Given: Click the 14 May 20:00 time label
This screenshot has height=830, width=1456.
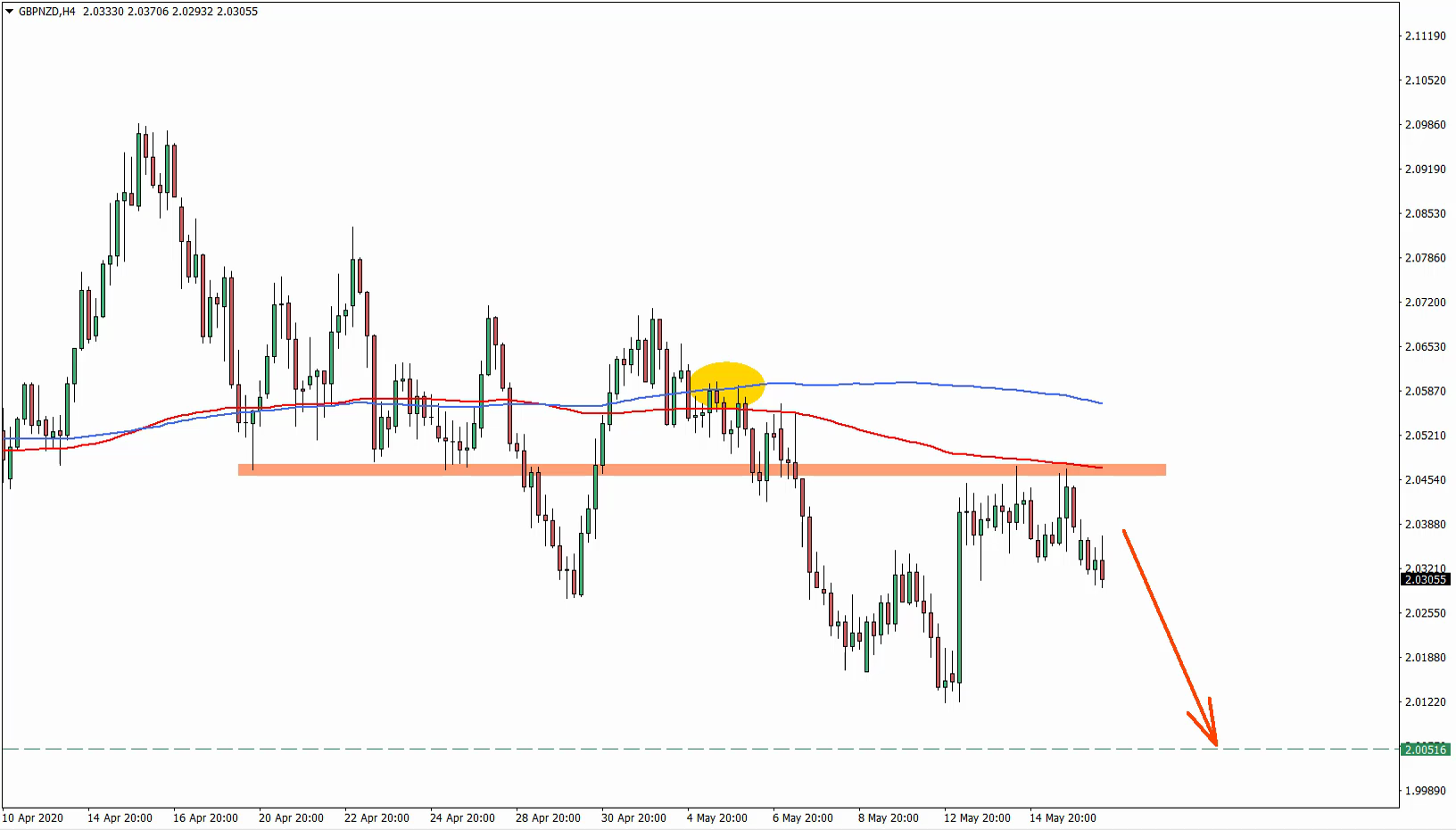Looking at the screenshot, I should click(x=1063, y=818).
